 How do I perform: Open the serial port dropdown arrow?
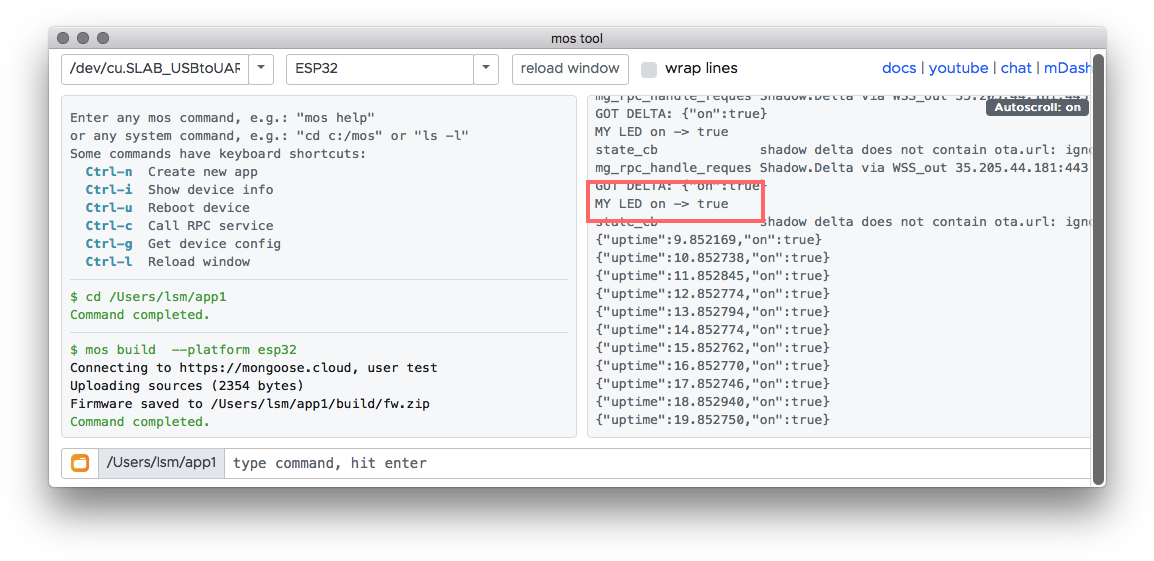pyautogui.click(x=261, y=69)
